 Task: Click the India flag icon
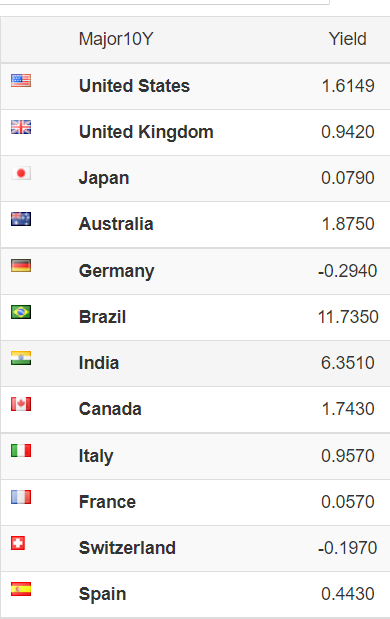coord(21,358)
